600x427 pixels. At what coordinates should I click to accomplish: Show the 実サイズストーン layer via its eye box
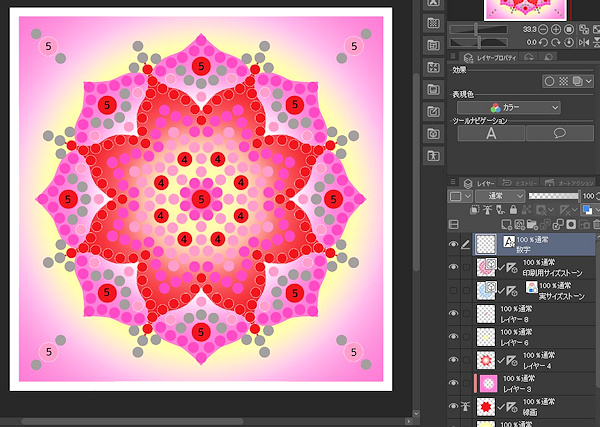(x=455, y=291)
